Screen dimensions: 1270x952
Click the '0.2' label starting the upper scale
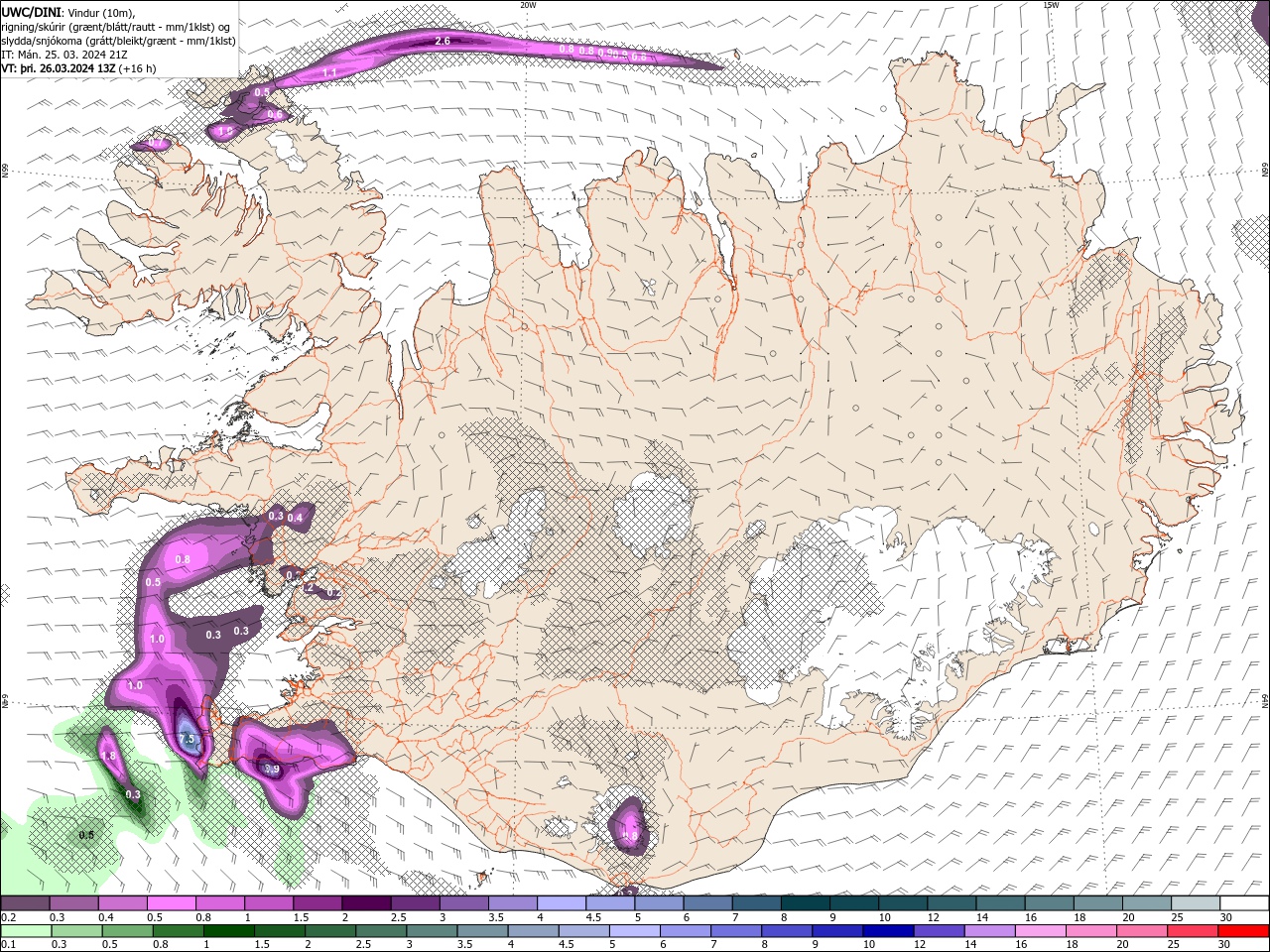tap(8, 917)
